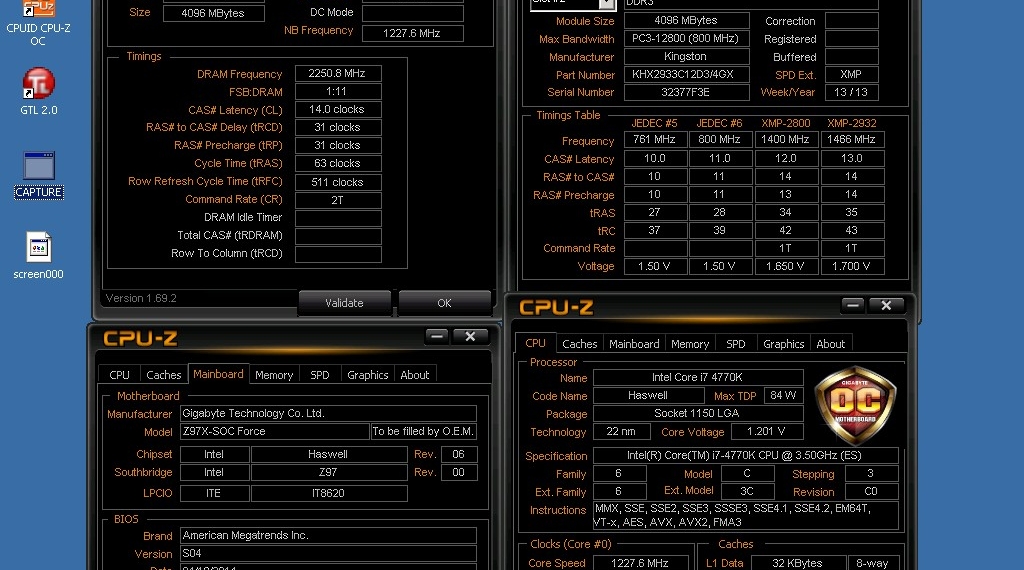The height and width of the screenshot is (570, 1024).
Task: Open Memory tab in Mainboard window
Action: coord(274,375)
